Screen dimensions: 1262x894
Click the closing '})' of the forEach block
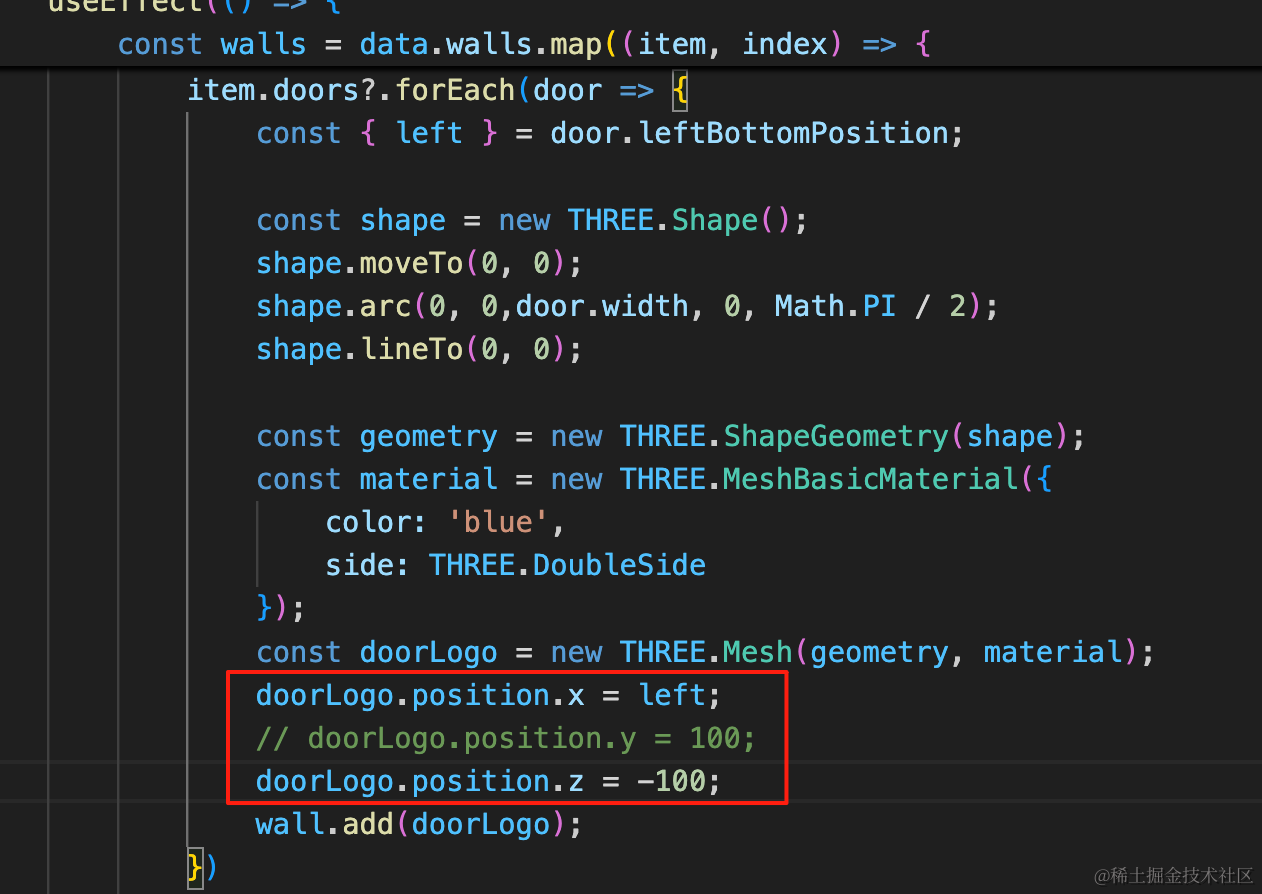pyautogui.click(x=202, y=867)
